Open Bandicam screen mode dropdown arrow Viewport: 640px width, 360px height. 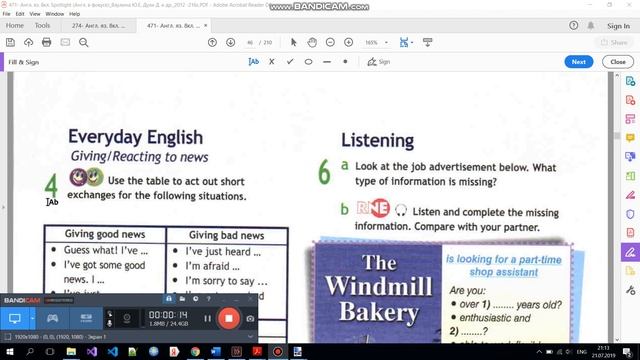tap(33, 318)
